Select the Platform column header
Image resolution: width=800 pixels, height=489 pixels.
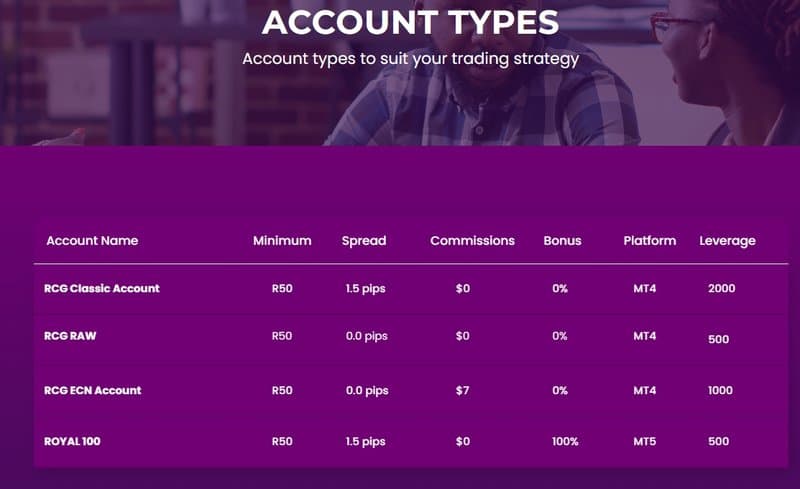point(649,240)
